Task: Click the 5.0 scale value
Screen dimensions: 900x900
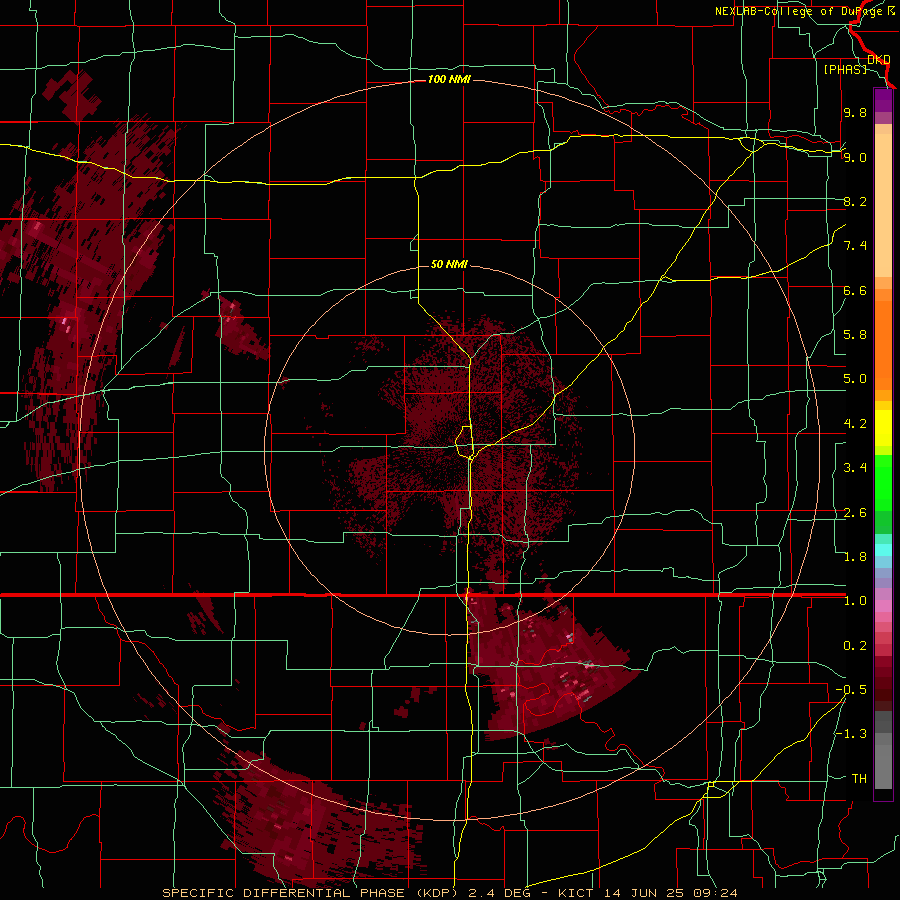Action: [x=855, y=379]
